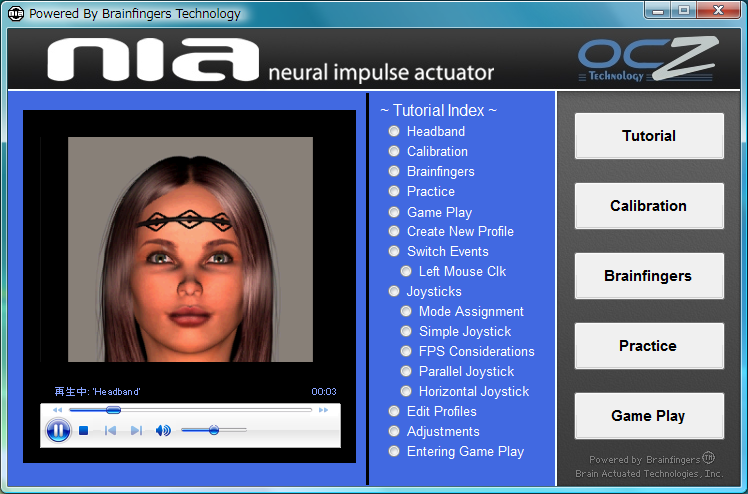This screenshot has height=494, width=748.
Task: Select the Practice tutorial radio button
Action: 394,191
